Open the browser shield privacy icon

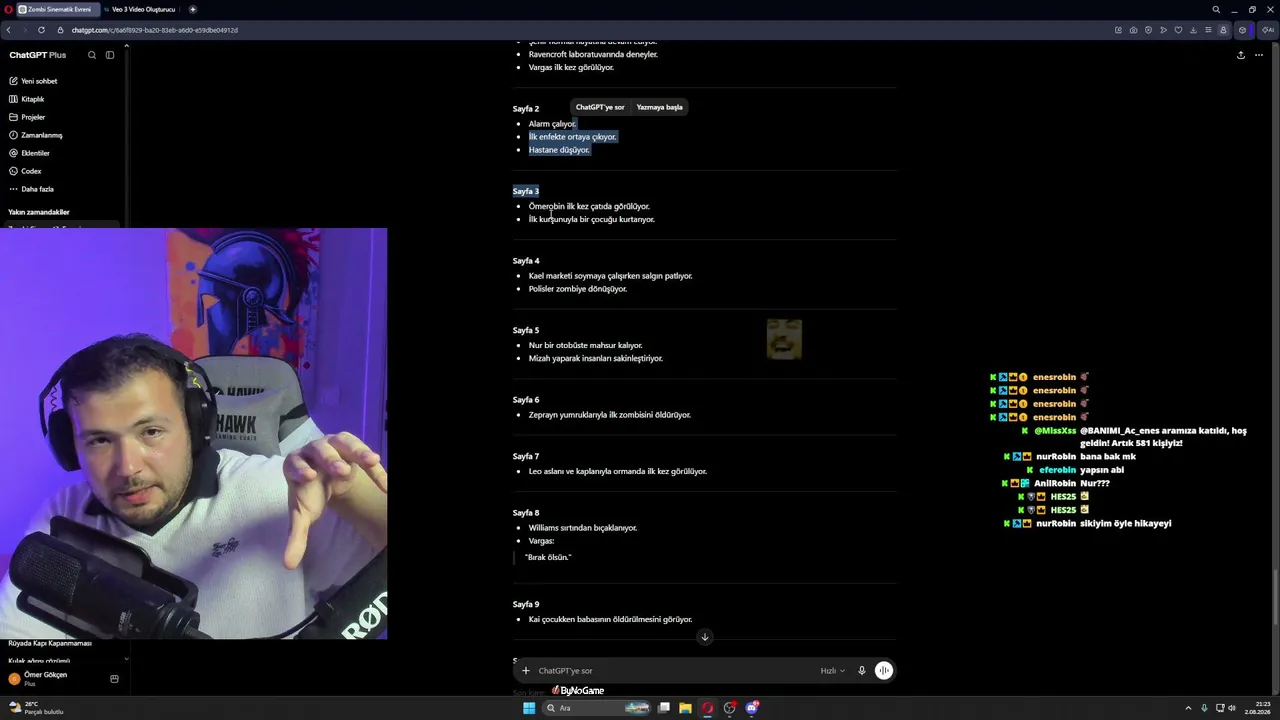pyautogui.click(x=1148, y=30)
